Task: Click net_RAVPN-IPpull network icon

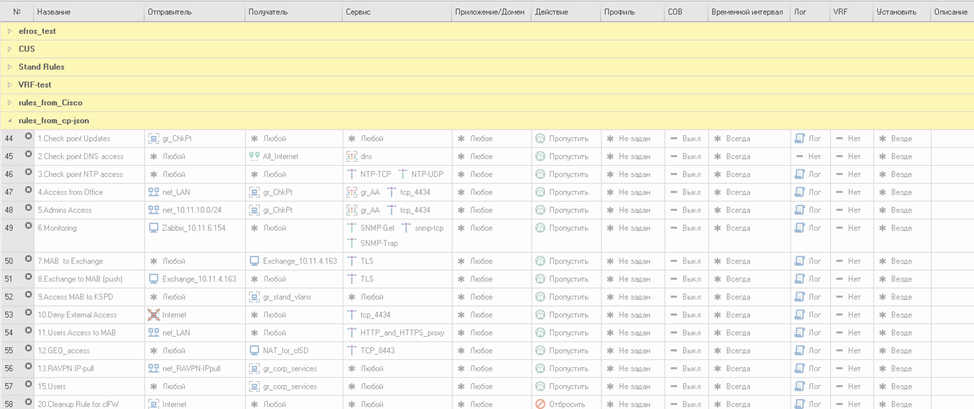Action: coord(153,369)
